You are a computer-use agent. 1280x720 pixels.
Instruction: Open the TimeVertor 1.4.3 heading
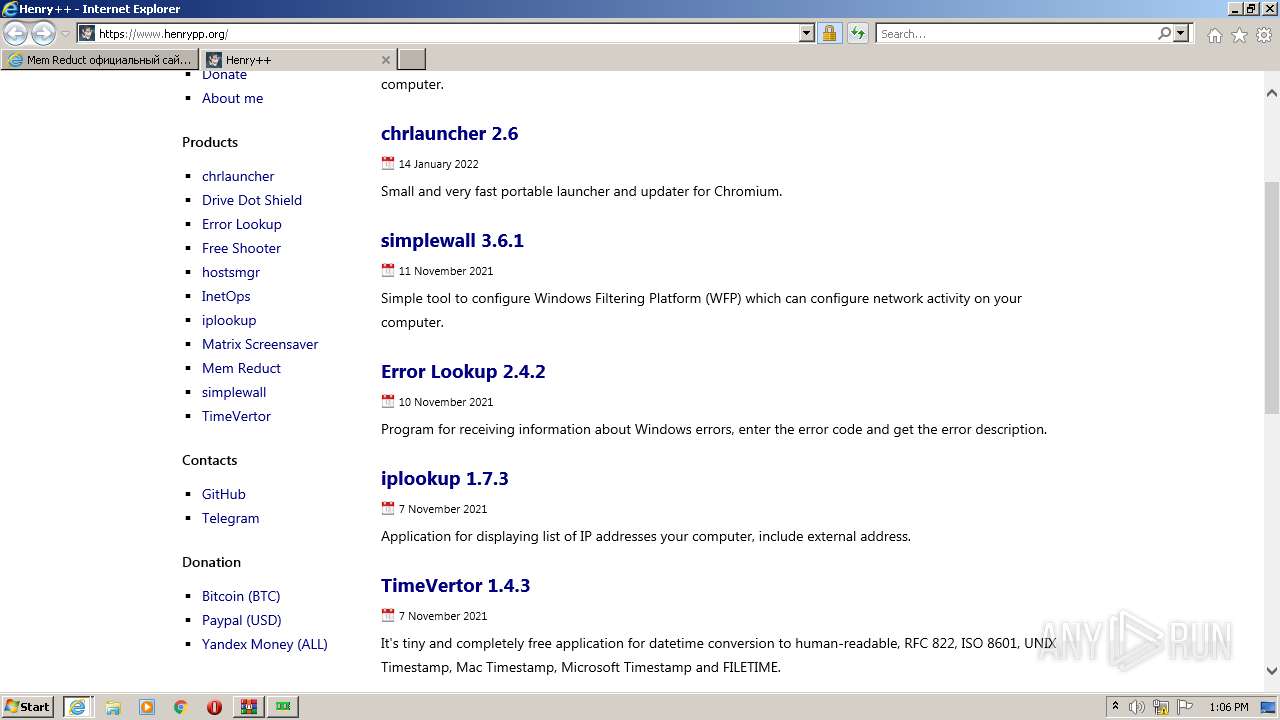point(455,585)
